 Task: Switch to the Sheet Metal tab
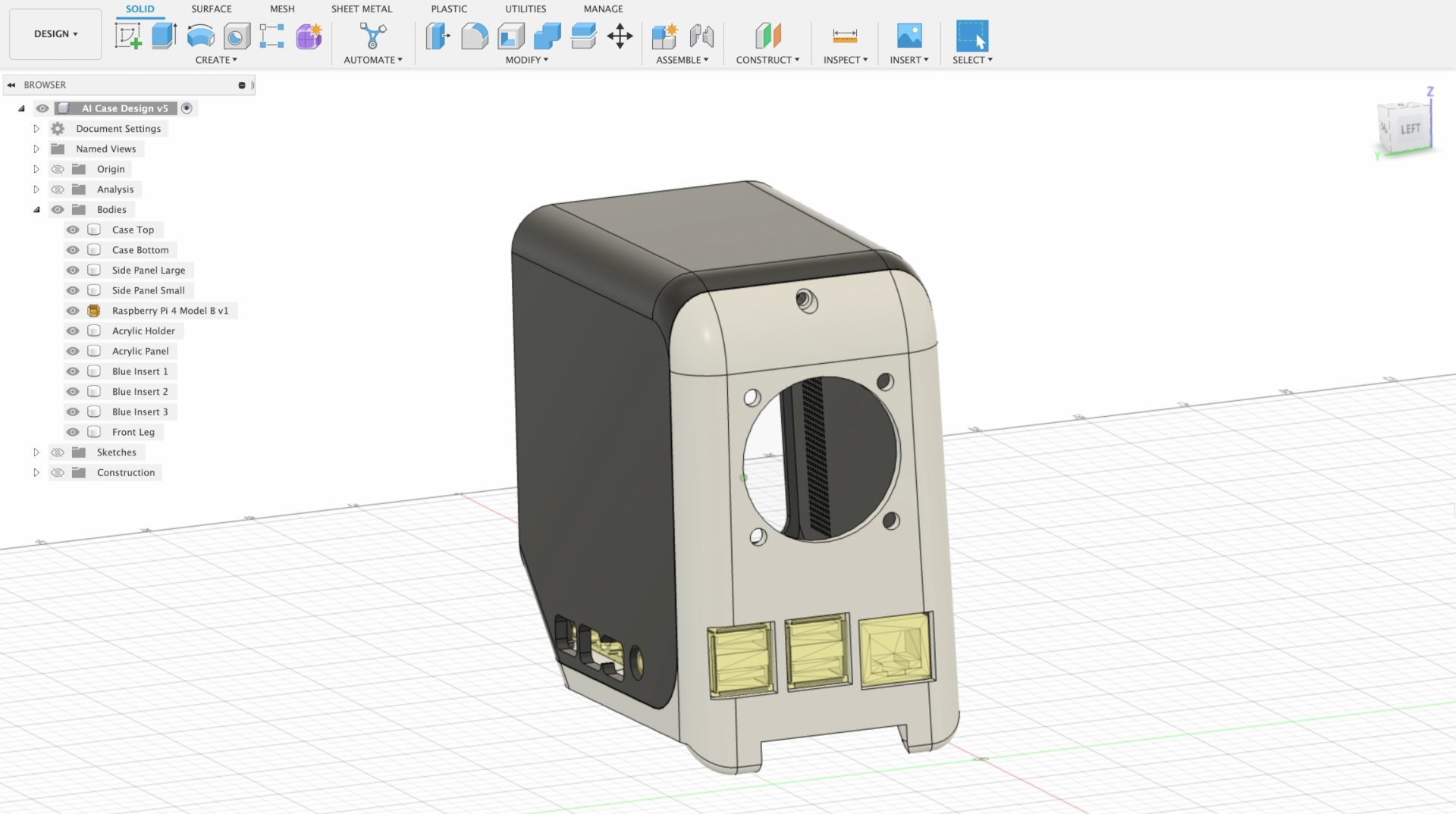tap(361, 8)
